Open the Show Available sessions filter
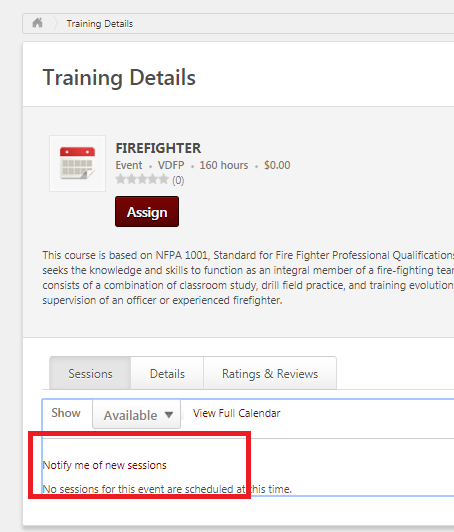Image resolution: width=454 pixels, height=532 pixels. click(x=136, y=414)
